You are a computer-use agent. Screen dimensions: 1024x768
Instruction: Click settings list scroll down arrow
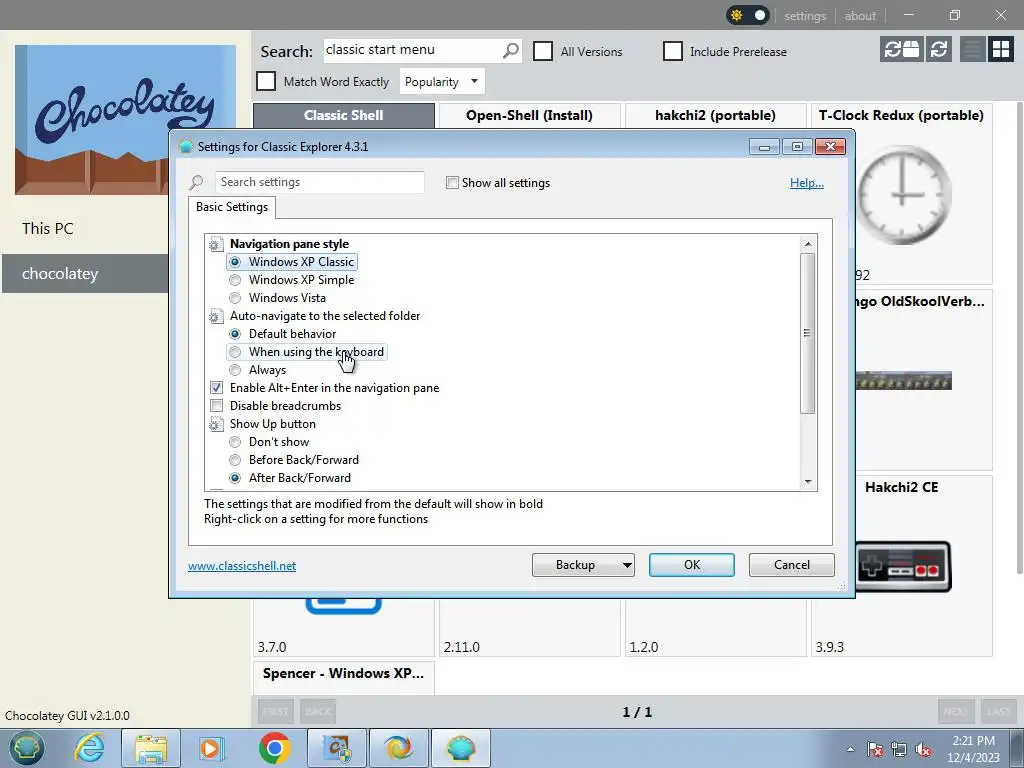click(808, 482)
